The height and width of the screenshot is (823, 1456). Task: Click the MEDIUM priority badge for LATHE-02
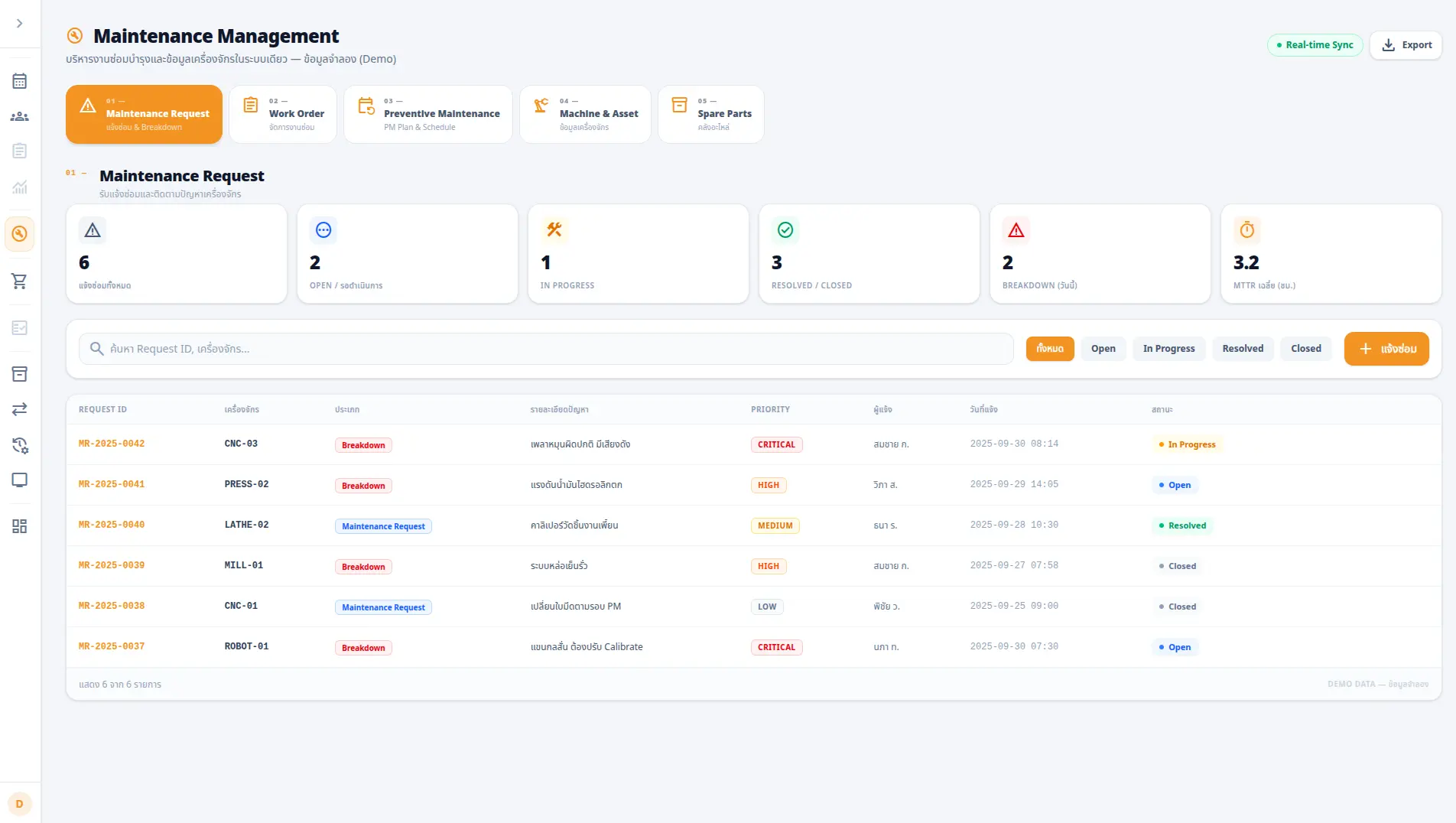tap(775, 525)
